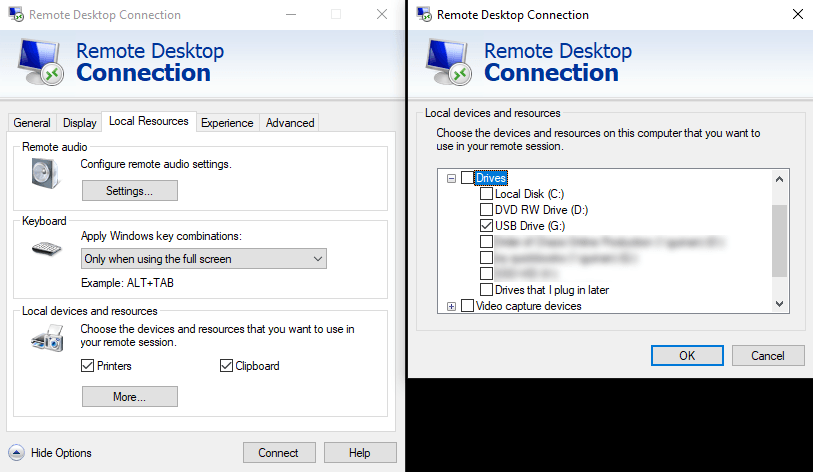Enable Drives that I plug in later

486,289
